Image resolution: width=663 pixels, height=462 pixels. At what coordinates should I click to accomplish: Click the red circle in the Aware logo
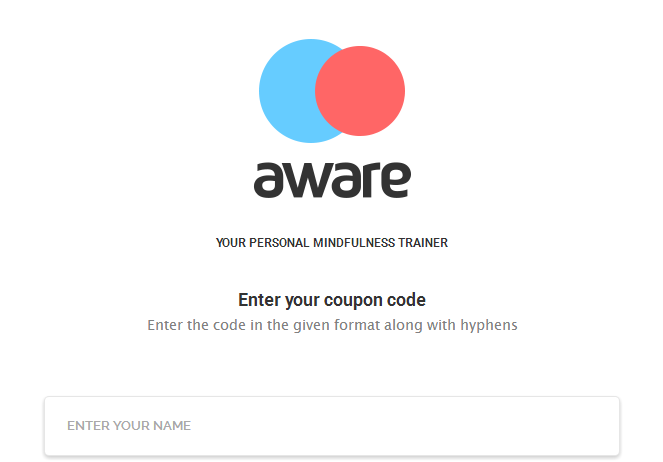tap(360, 91)
